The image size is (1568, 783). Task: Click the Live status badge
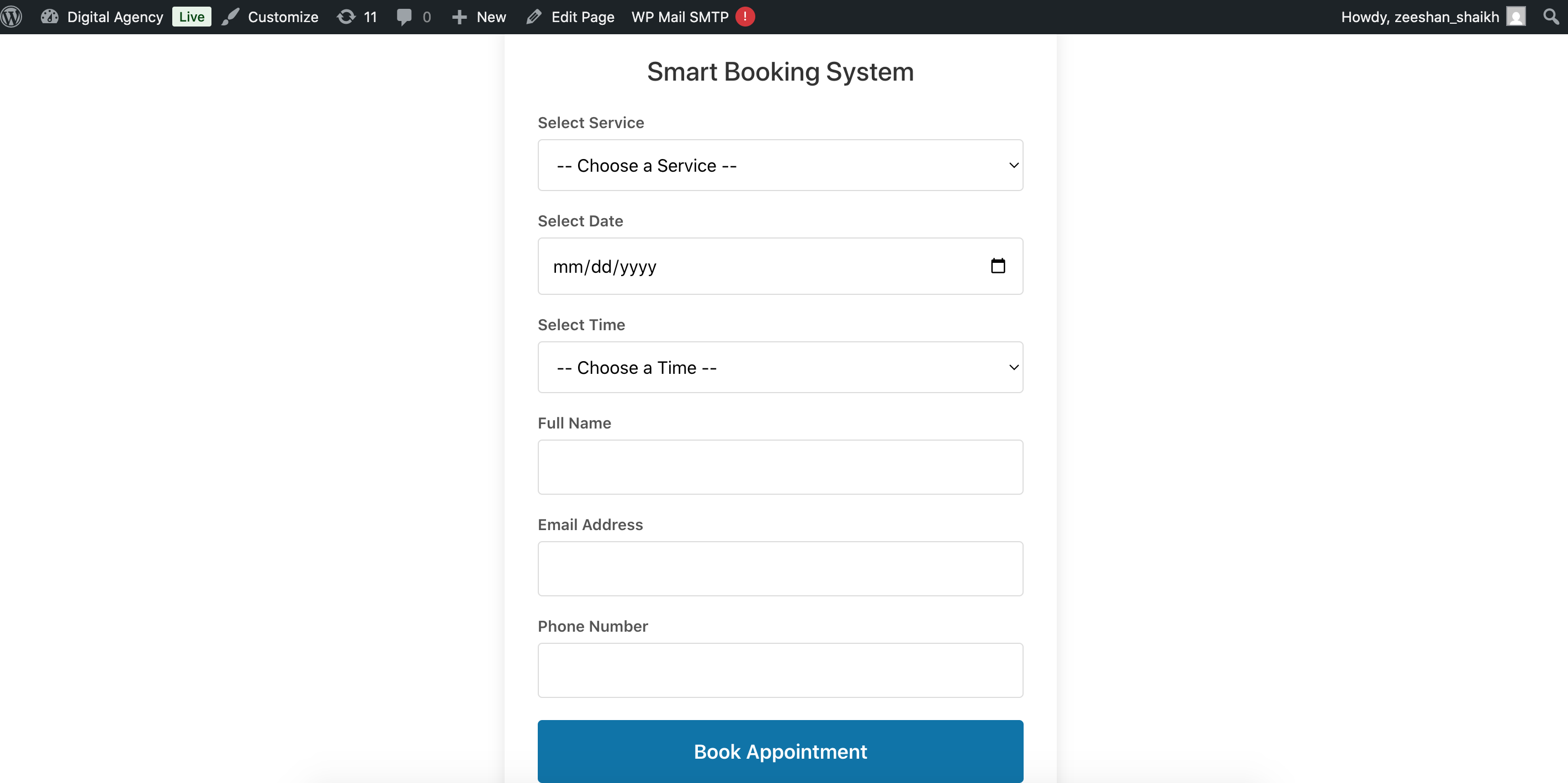click(x=192, y=17)
